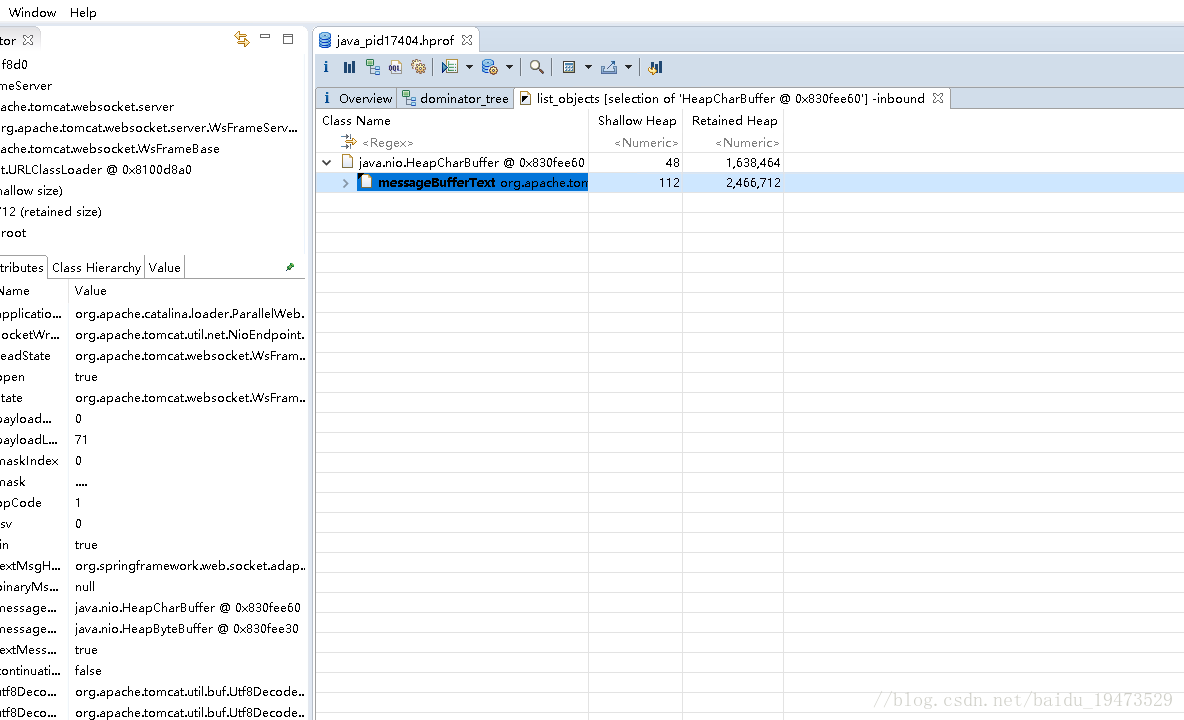Open the Overview info toolbar icon
This screenshot has width=1184, height=720.
click(x=326, y=67)
